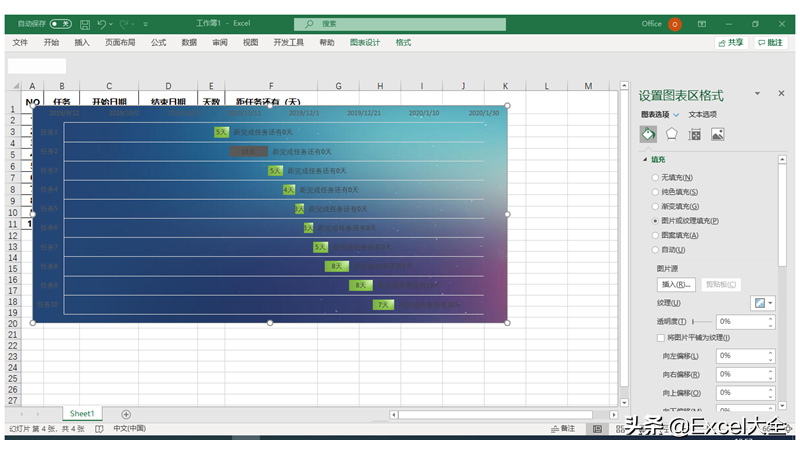Screen dimensions: 800x450
Task: Click the 备注 notes button in status bar
Action: tap(563, 429)
